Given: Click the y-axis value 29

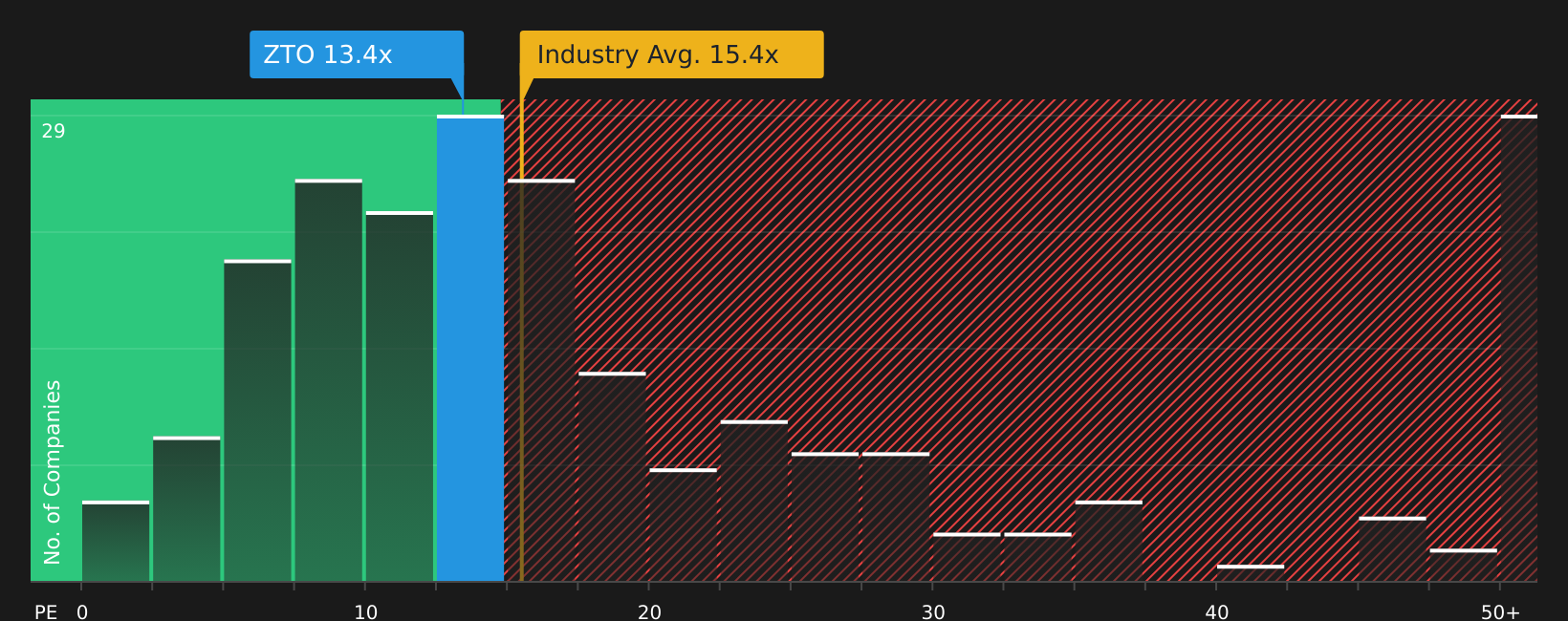Looking at the screenshot, I should (x=54, y=132).
